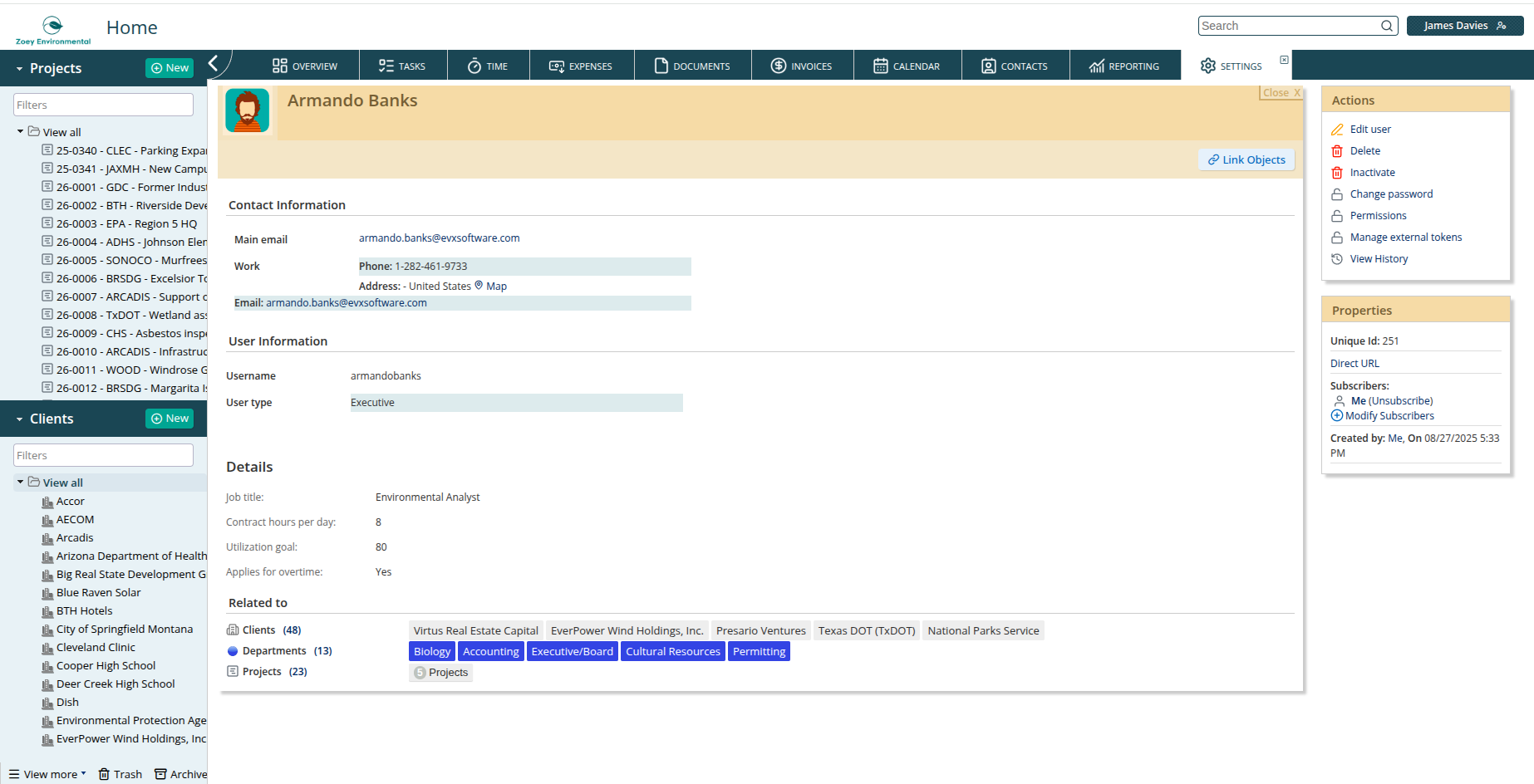Click the lock icon for Change password
This screenshot has height=784, width=1534.
[1337, 194]
